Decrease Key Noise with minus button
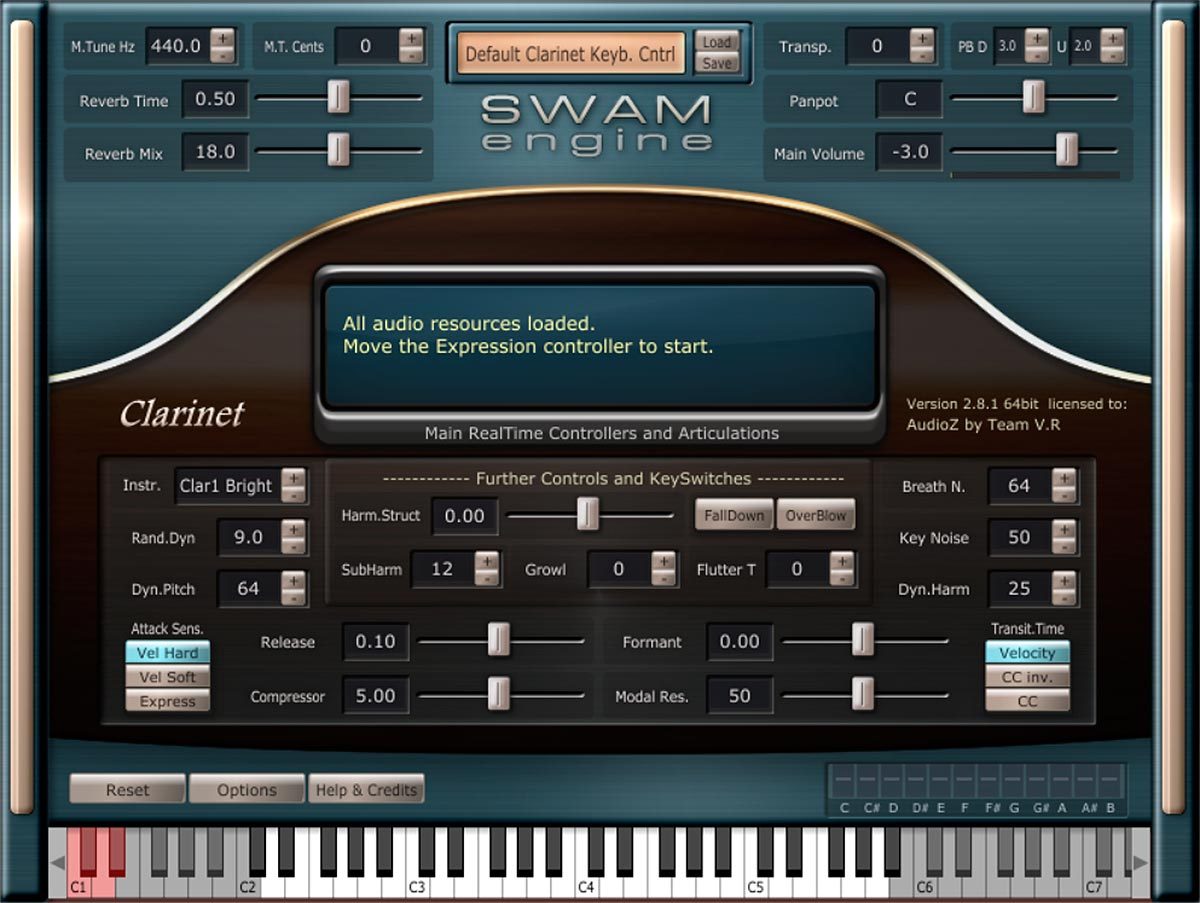 click(1064, 546)
